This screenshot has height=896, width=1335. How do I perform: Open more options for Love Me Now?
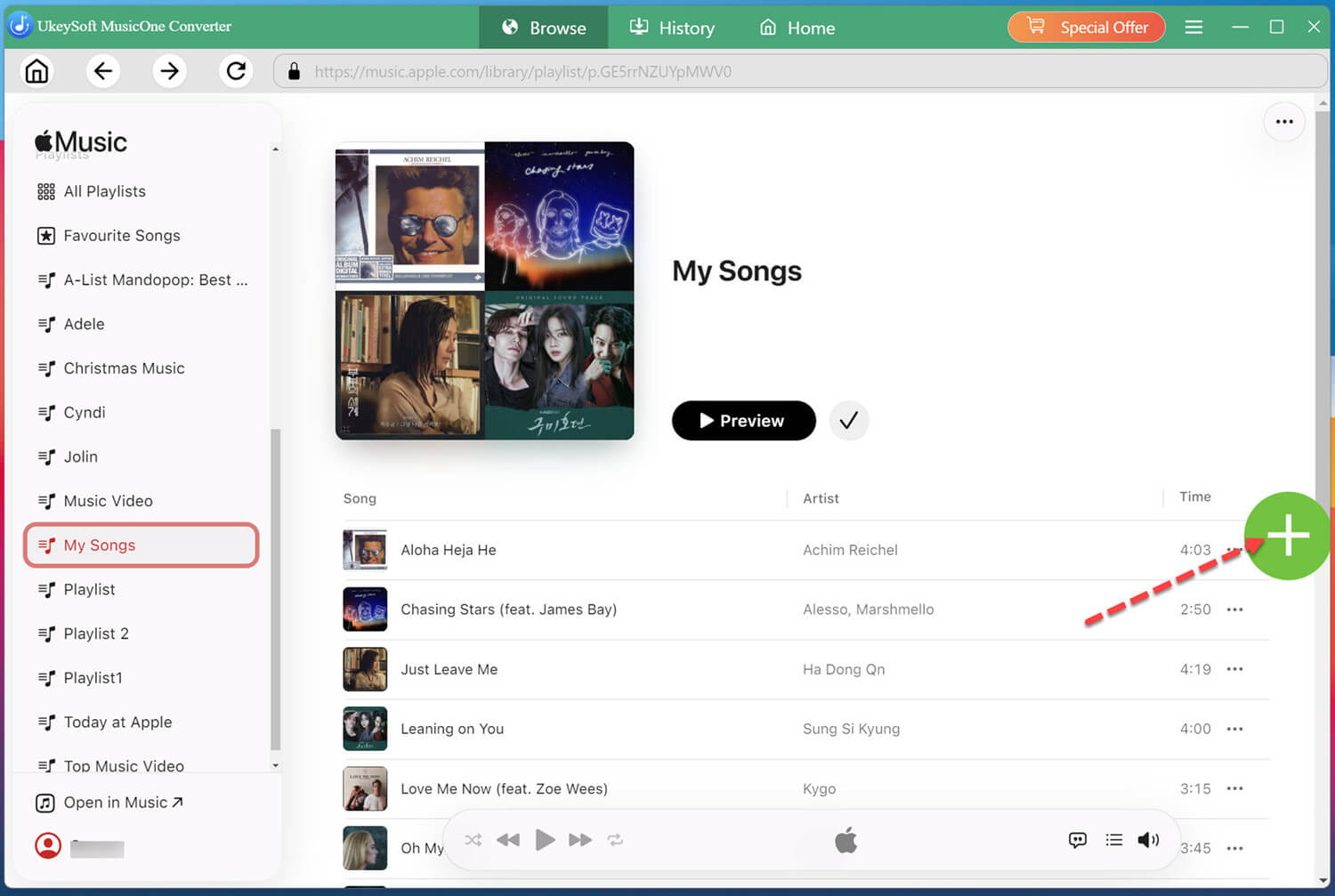coord(1234,788)
